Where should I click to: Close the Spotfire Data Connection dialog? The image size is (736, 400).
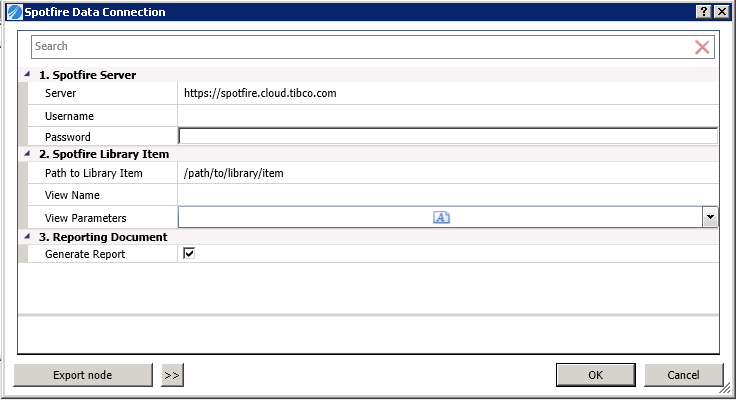[721, 12]
